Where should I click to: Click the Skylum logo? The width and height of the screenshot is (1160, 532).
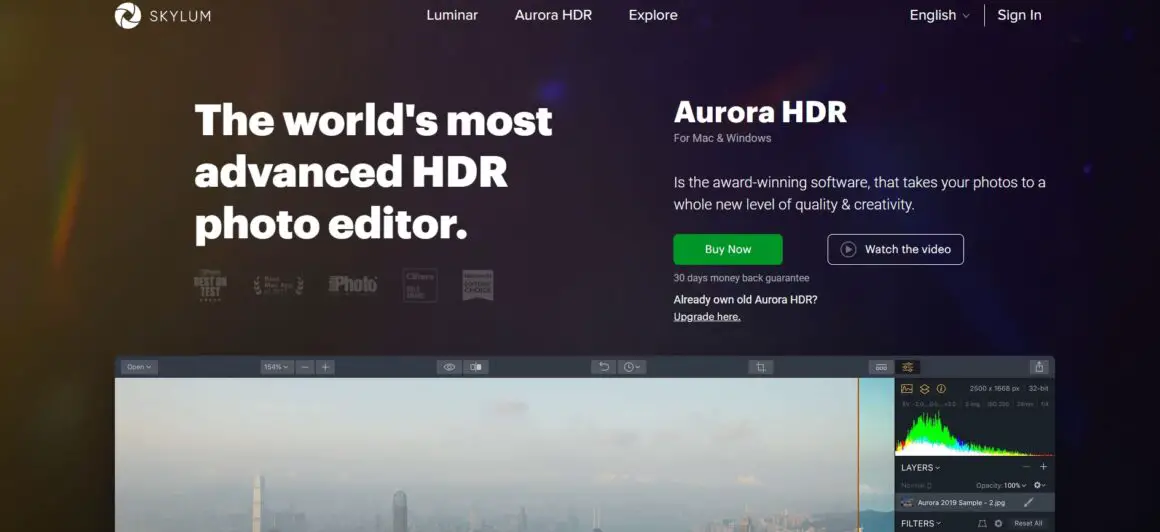coord(163,16)
